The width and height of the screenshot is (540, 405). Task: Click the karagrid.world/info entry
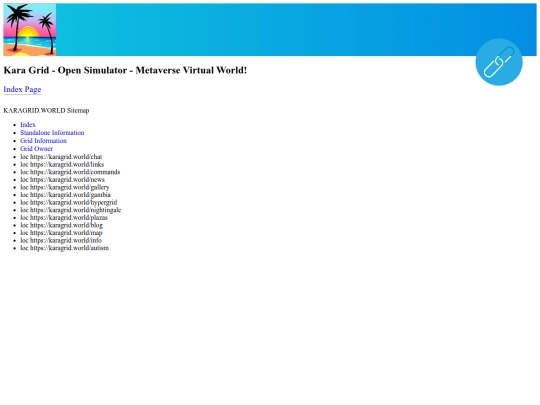(x=61, y=240)
